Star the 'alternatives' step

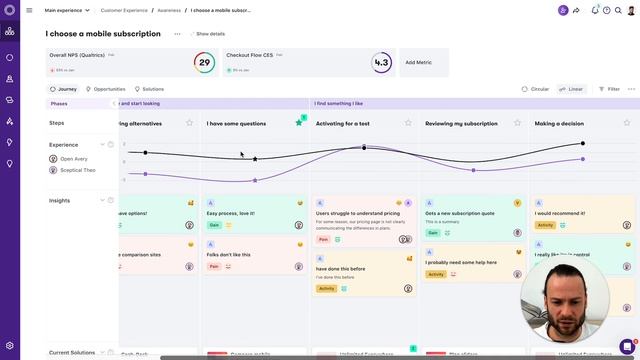189,122
